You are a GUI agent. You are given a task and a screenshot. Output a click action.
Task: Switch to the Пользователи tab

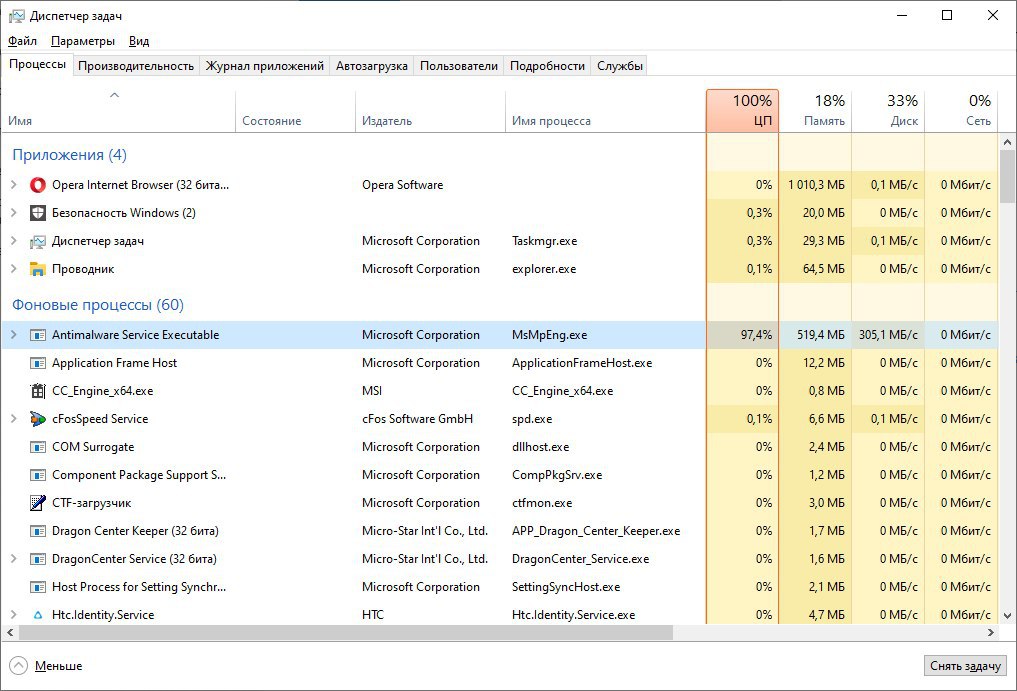click(x=459, y=66)
